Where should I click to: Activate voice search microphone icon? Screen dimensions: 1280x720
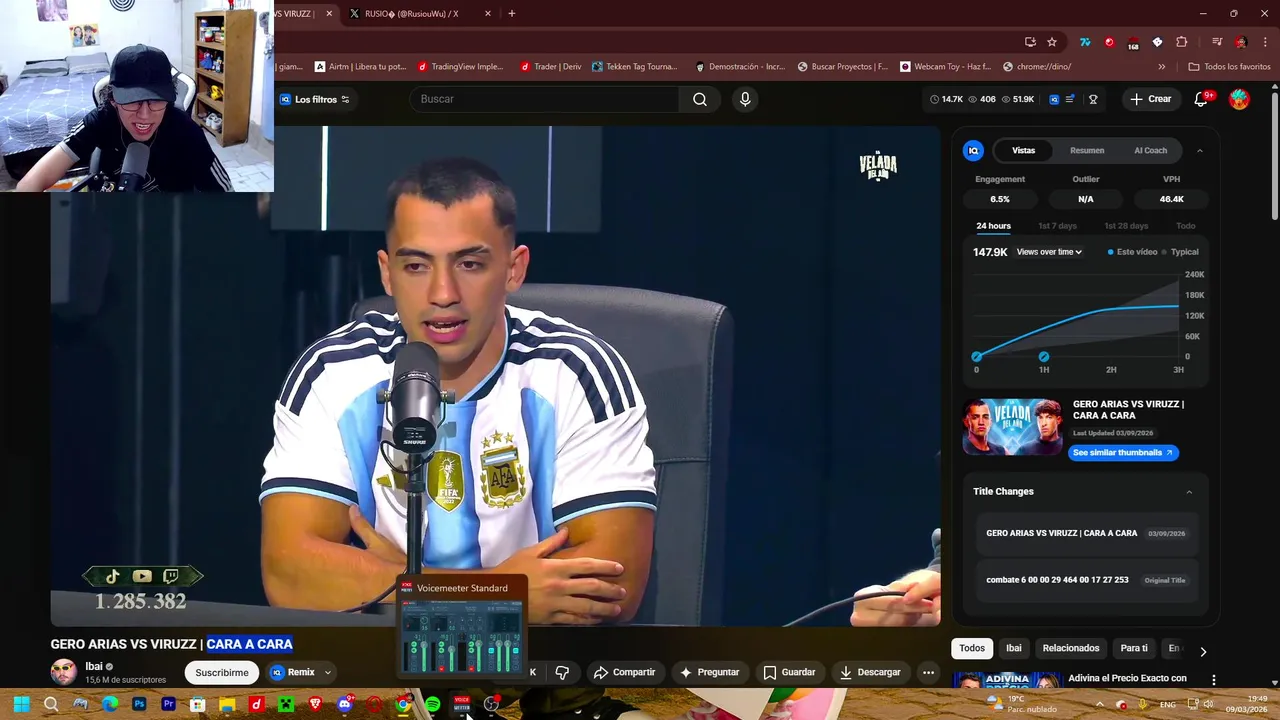pyautogui.click(x=744, y=99)
